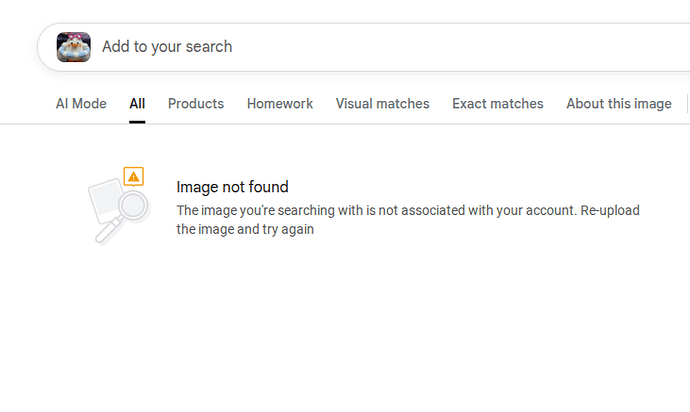Click the "Image not found" heading
690x412 pixels.
tap(232, 187)
